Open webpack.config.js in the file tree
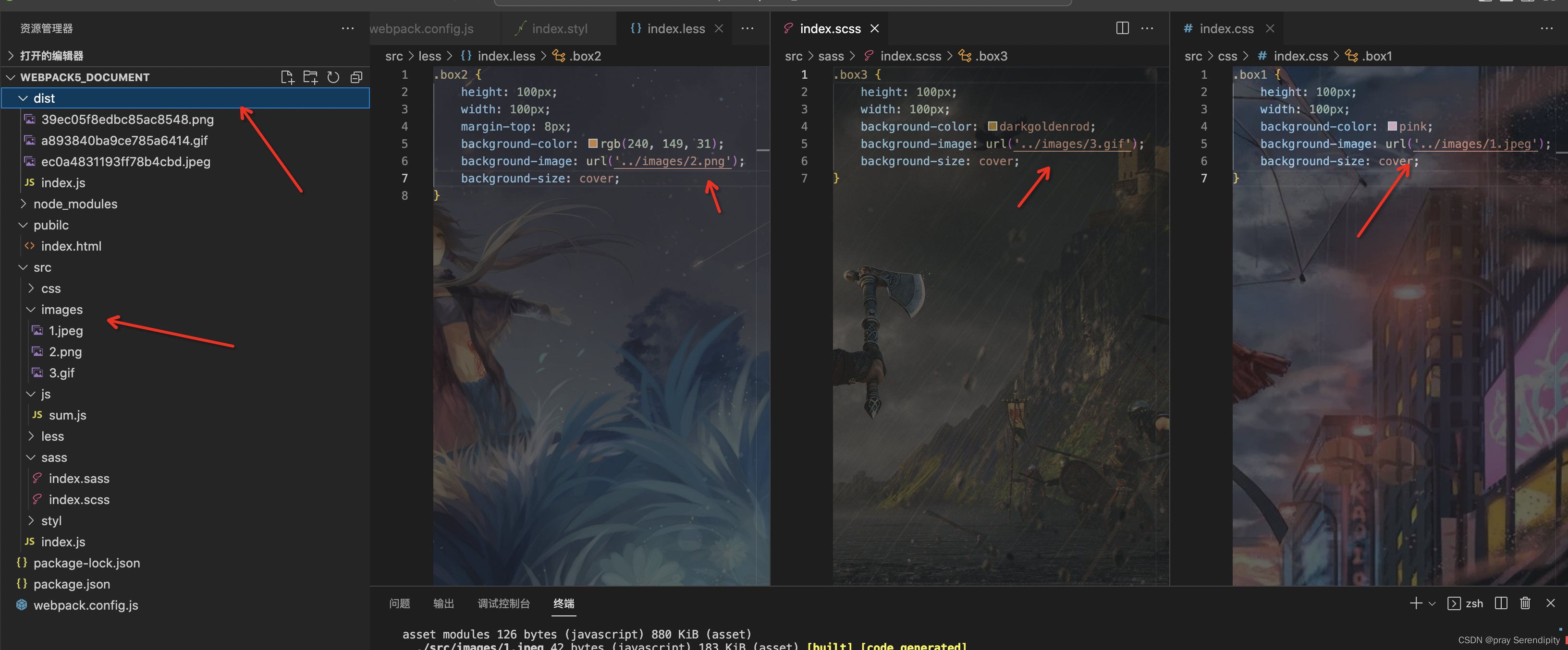 coord(85,605)
